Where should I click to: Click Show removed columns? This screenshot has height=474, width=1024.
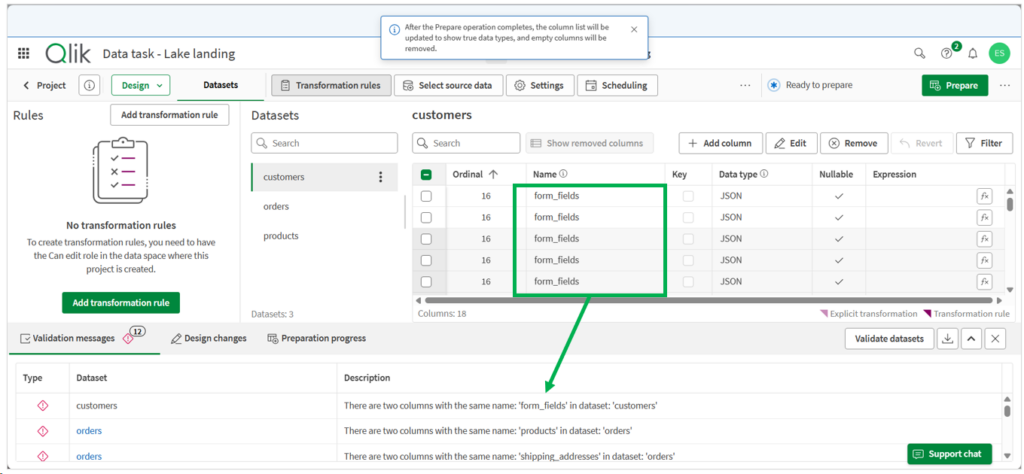pos(590,143)
